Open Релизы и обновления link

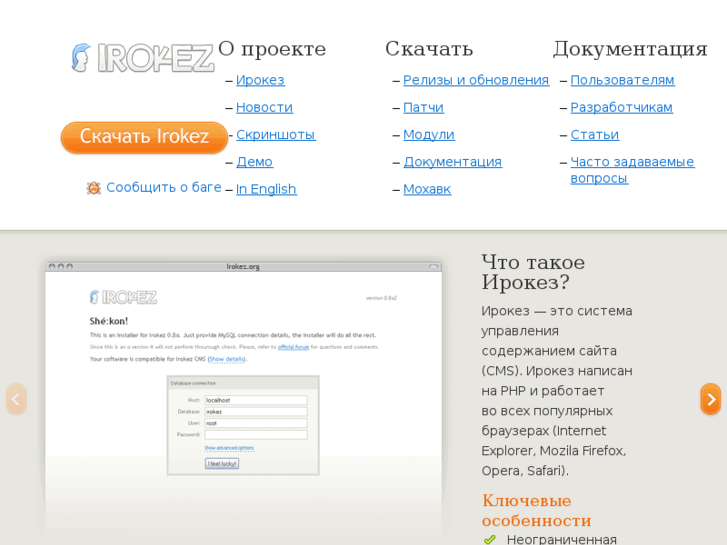(x=476, y=80)
